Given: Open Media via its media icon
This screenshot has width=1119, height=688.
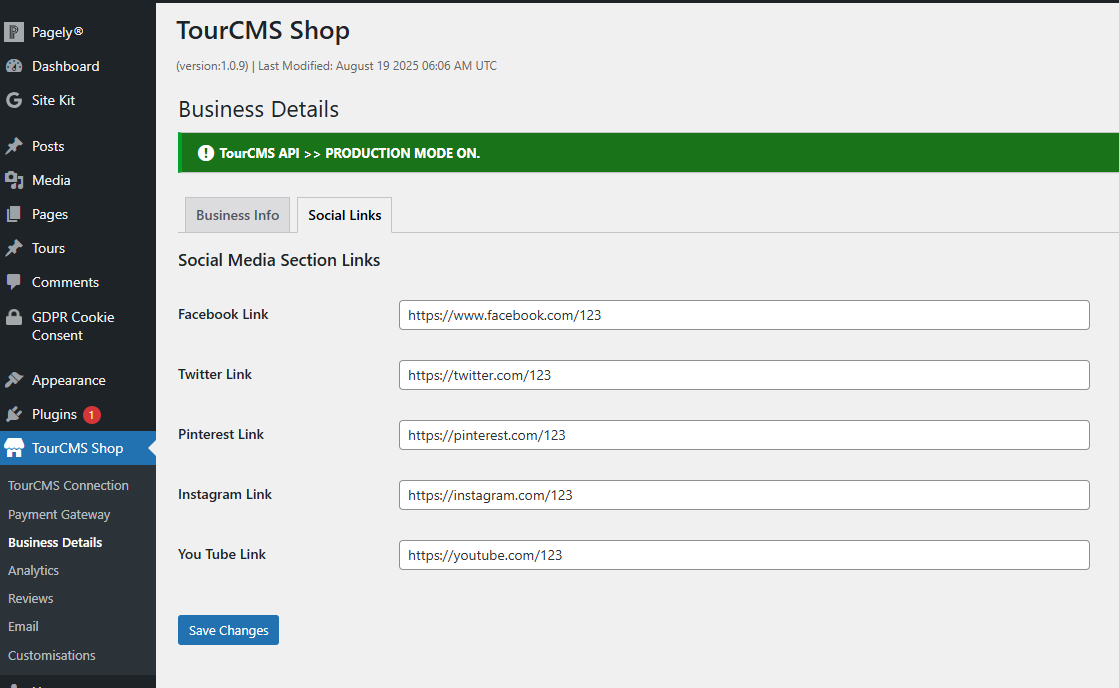Looking at the screenshot, I should (x=14, y=180).
